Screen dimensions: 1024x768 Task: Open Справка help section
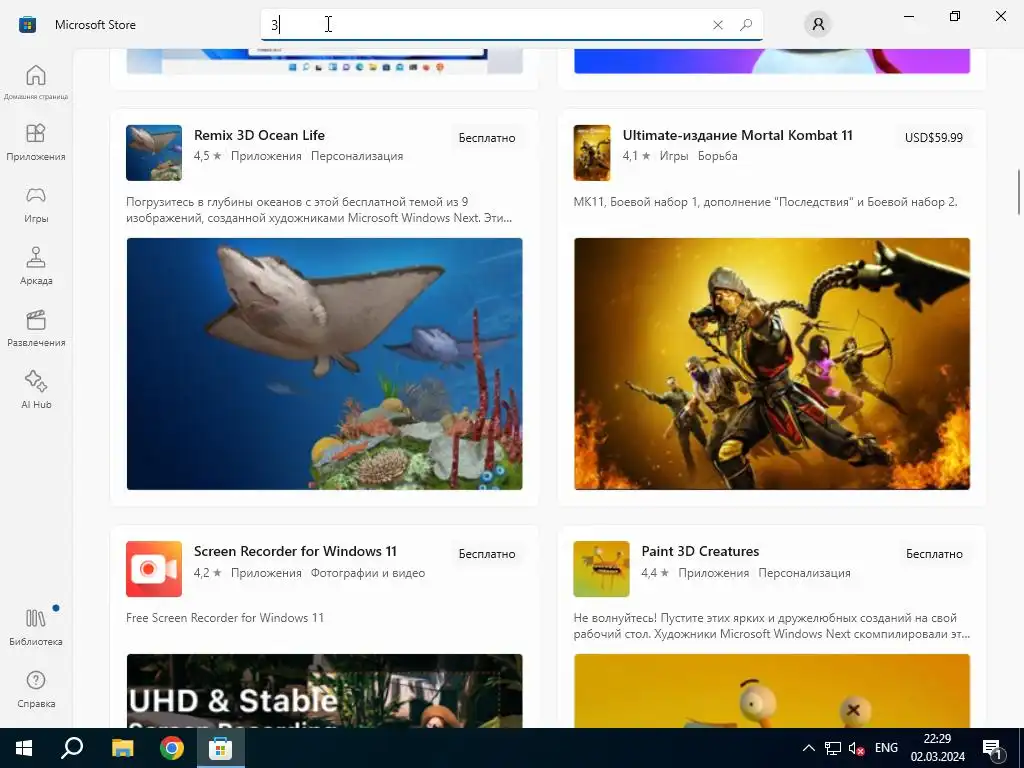(36, 690)
